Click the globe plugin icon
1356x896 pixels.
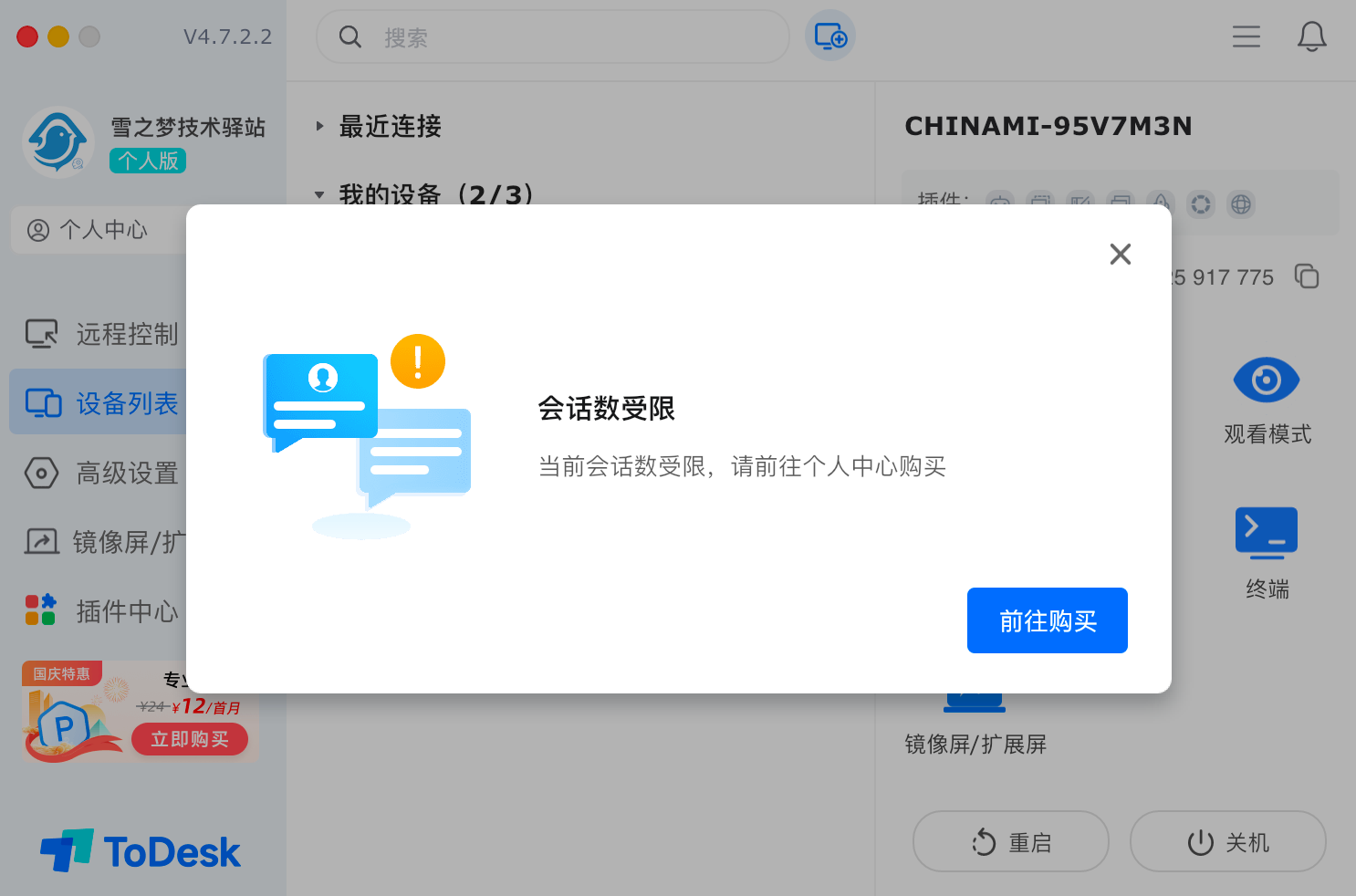click(x=1240, y=204)
